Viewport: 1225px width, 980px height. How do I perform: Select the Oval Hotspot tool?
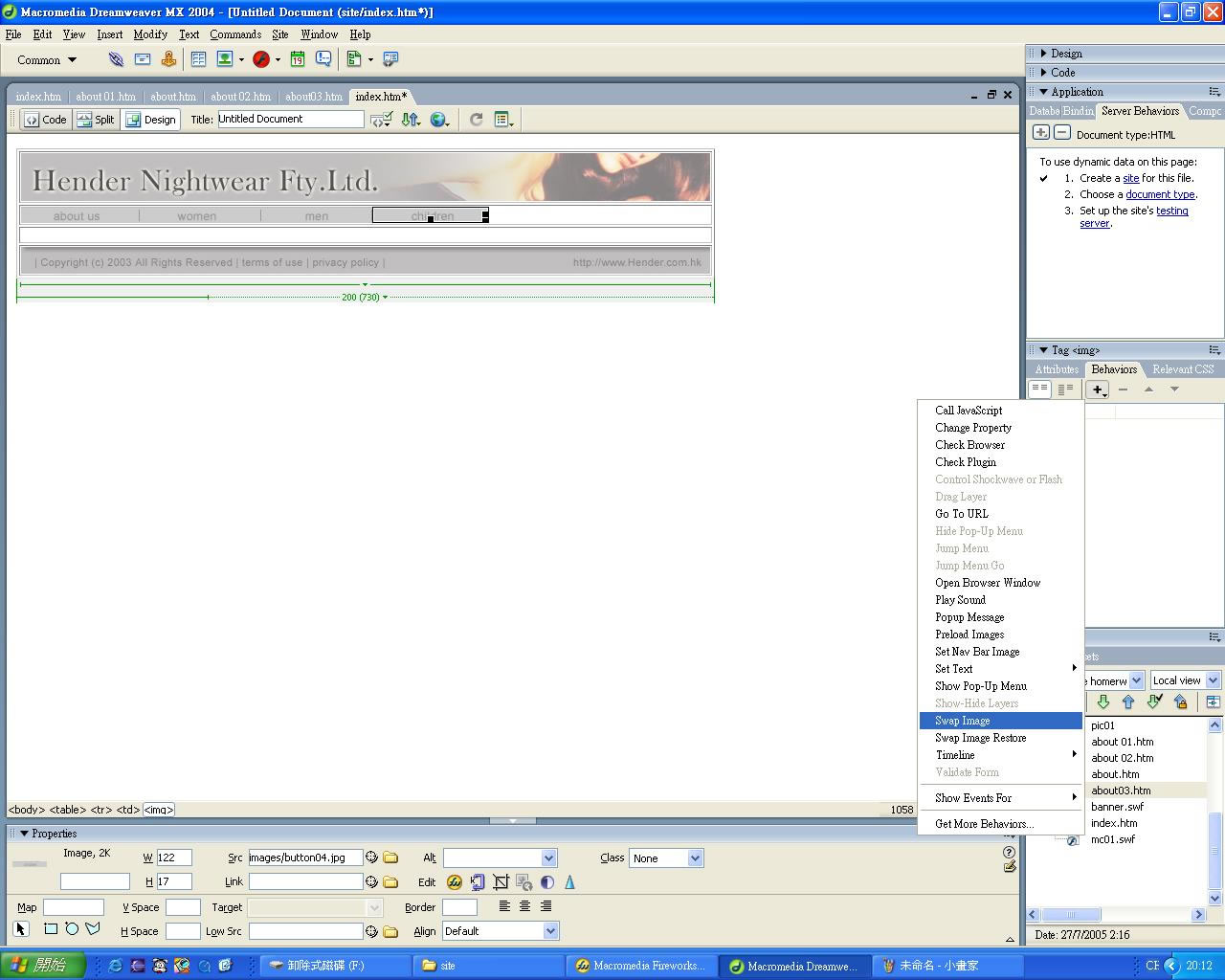coord(72,929)
